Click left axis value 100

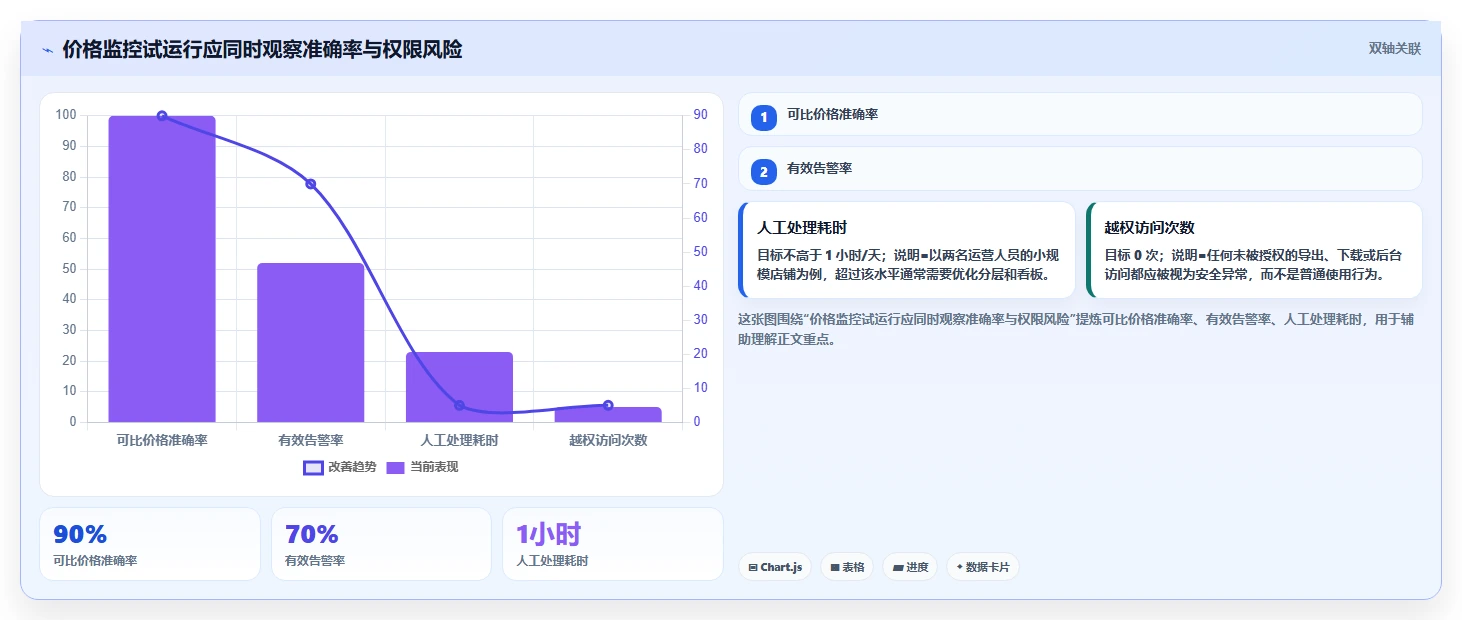click(x=66, y=115)
